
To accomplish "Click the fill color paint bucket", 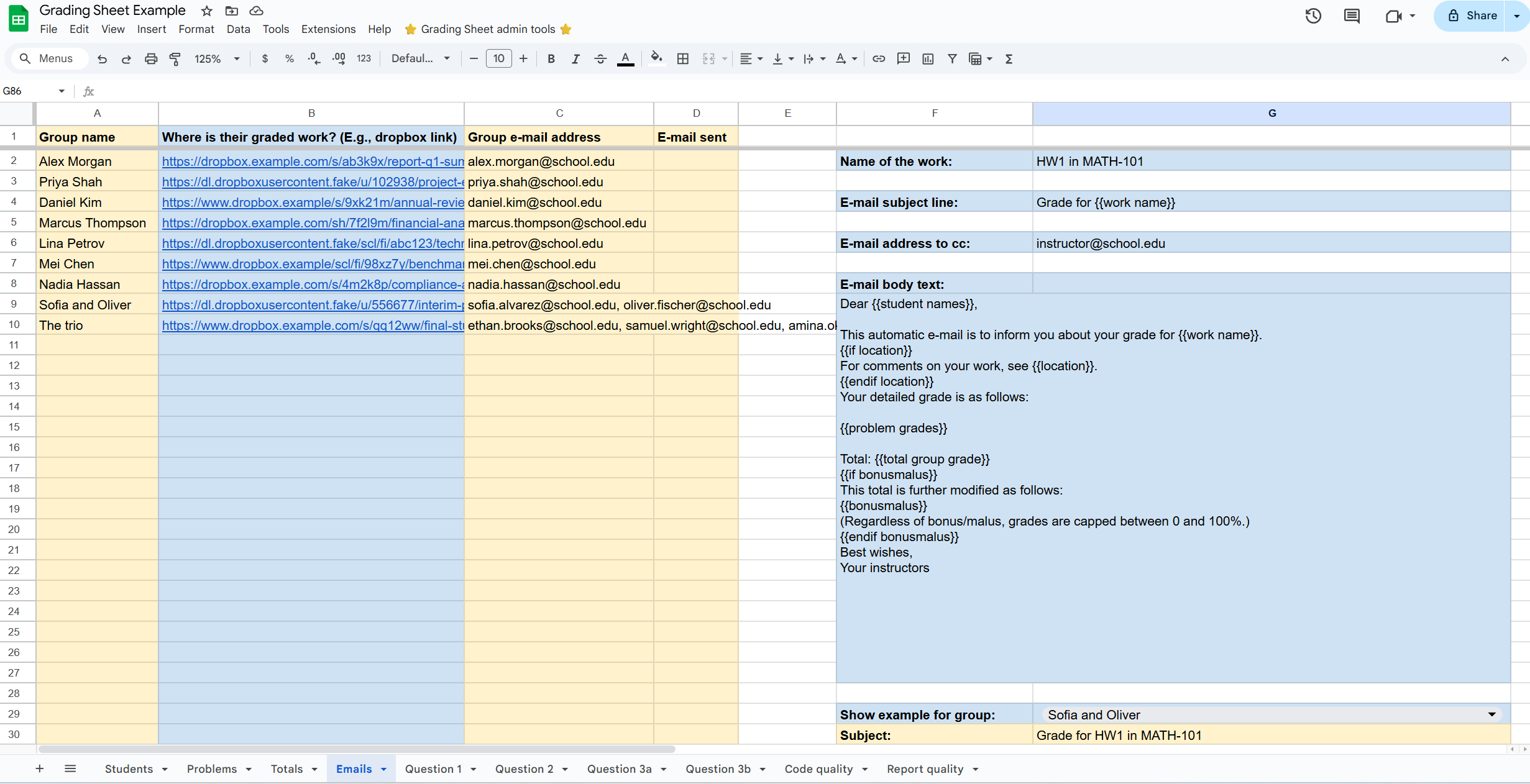I will pos(656,59).
